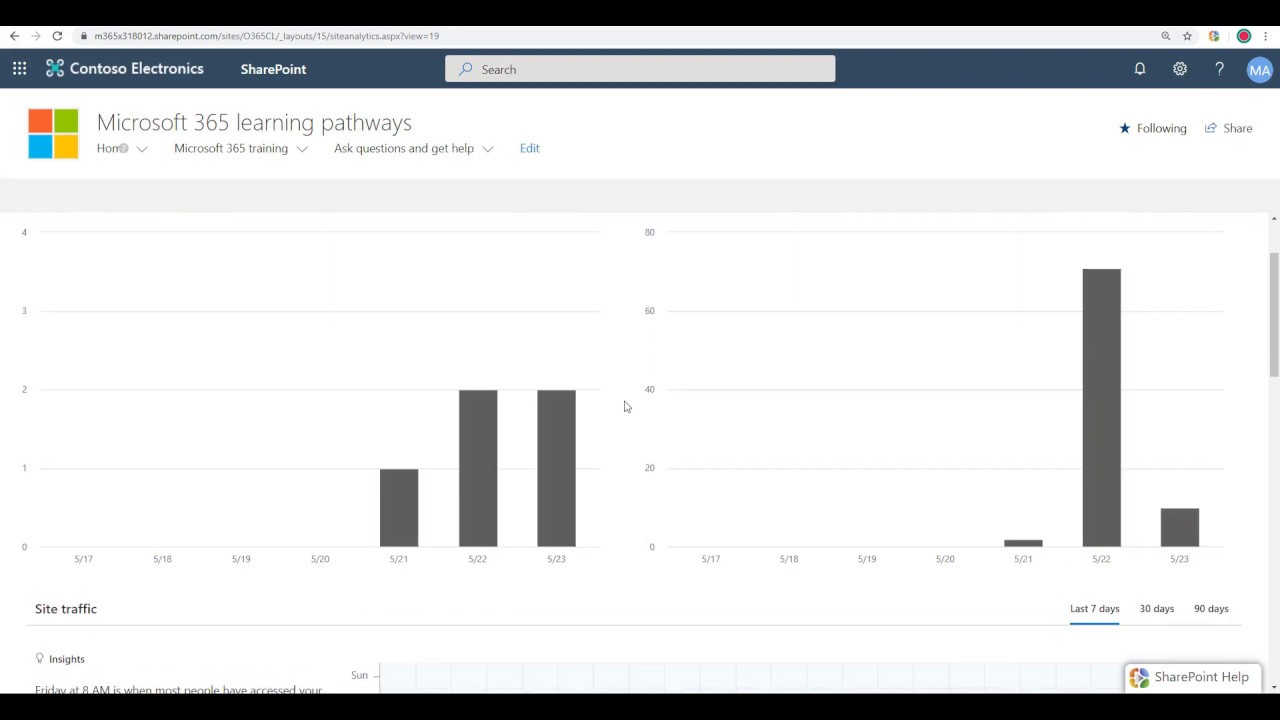The width and height of the screenshot is (1280, 720).
Task: Expand the Ask questions and get help chevron
Action: [488, 149]
